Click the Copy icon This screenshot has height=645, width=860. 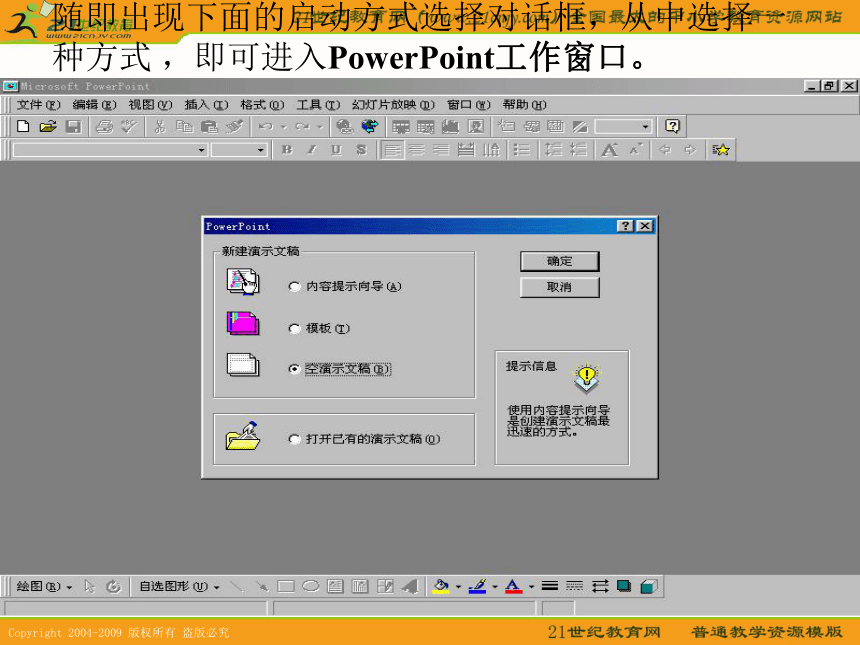184,127
